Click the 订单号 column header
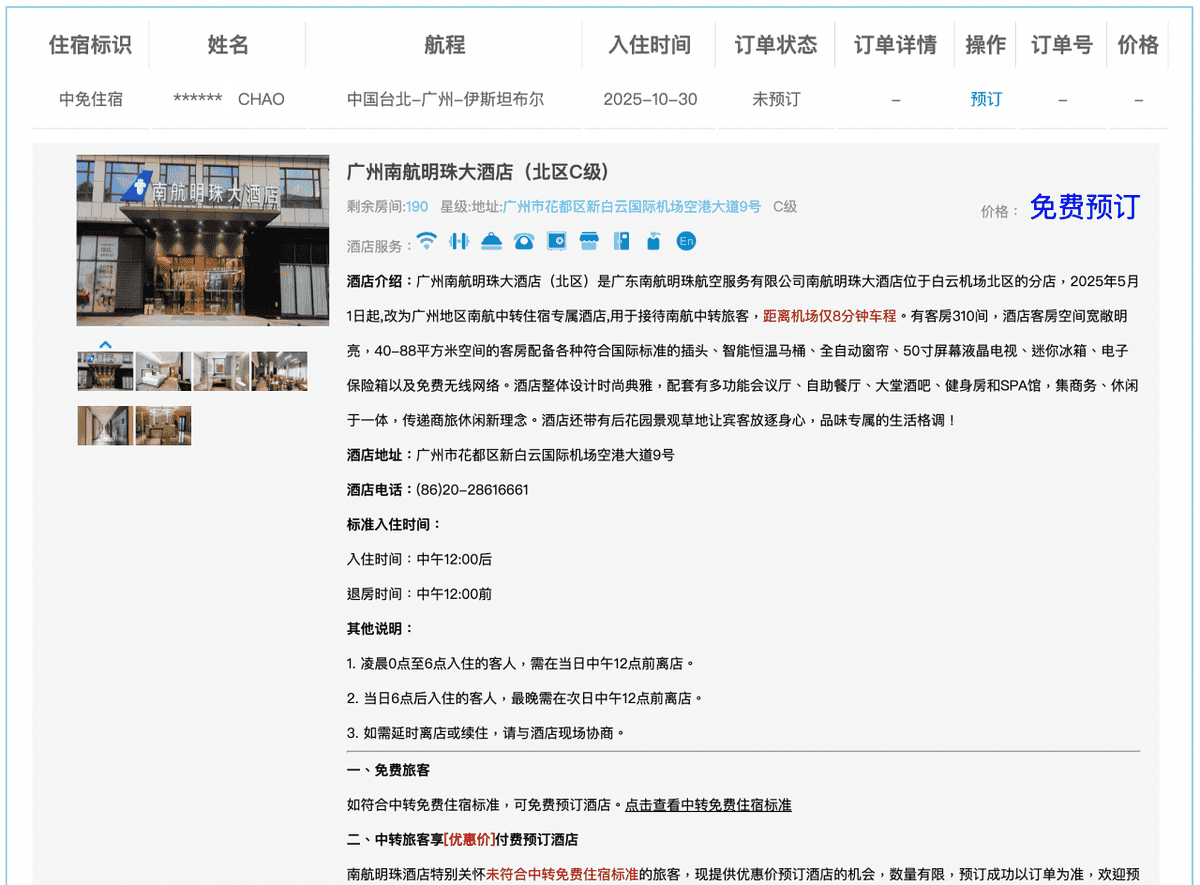Viewport: 1200px width, 885px height. [x=1062, y=45]
